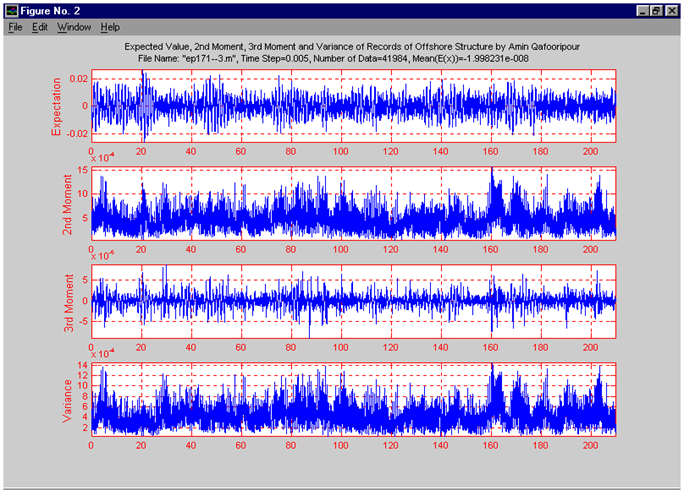684x490 pixels.
Task: Select the 2nd Moment y-axis label
Action: click(69, 204)
